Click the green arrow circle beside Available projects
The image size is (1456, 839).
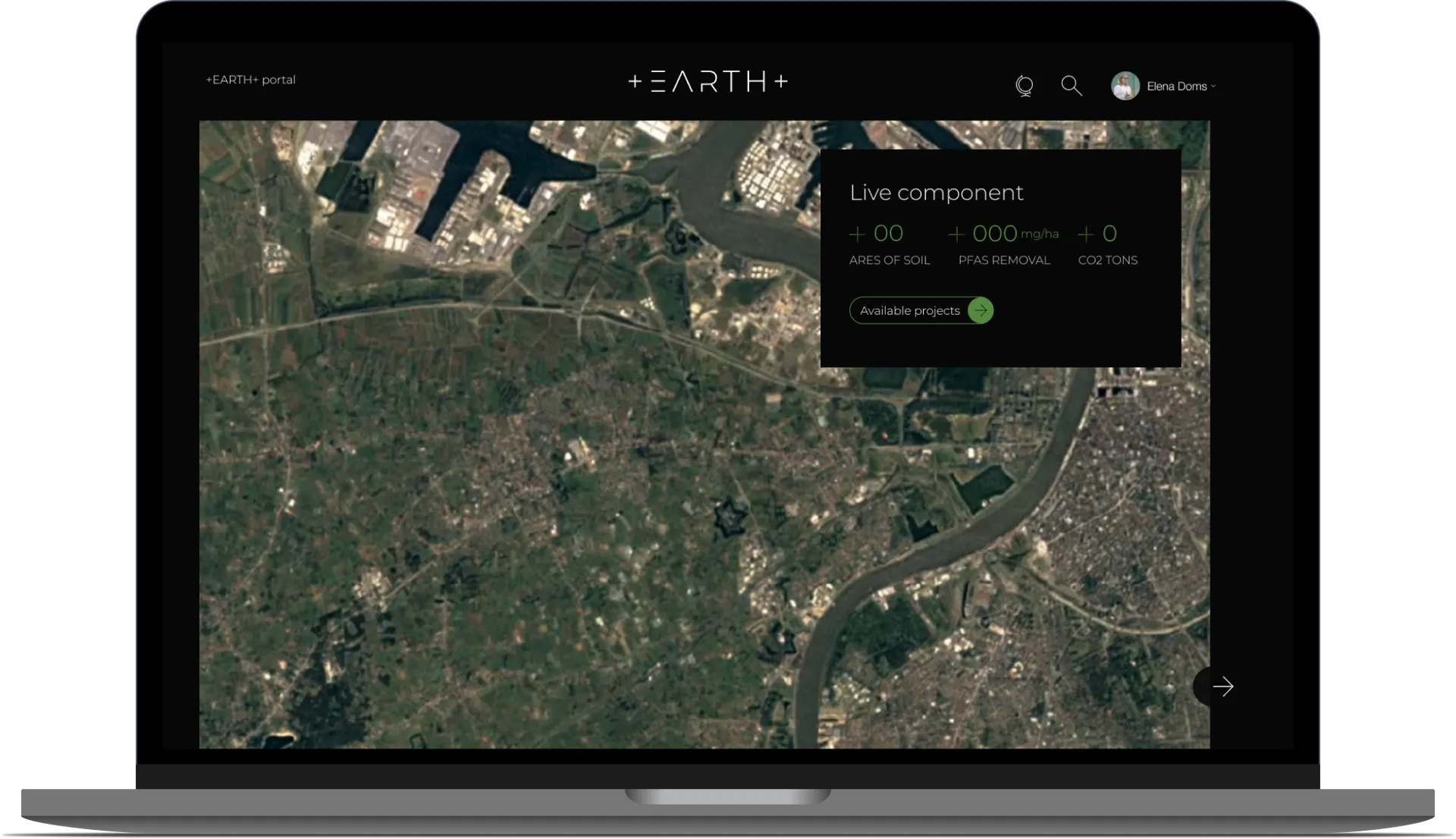(981, 310)
